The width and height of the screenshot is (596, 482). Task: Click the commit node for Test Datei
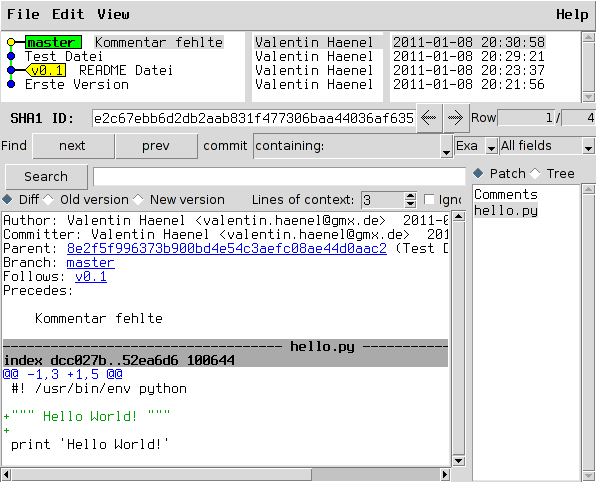[x=11, y=56]
